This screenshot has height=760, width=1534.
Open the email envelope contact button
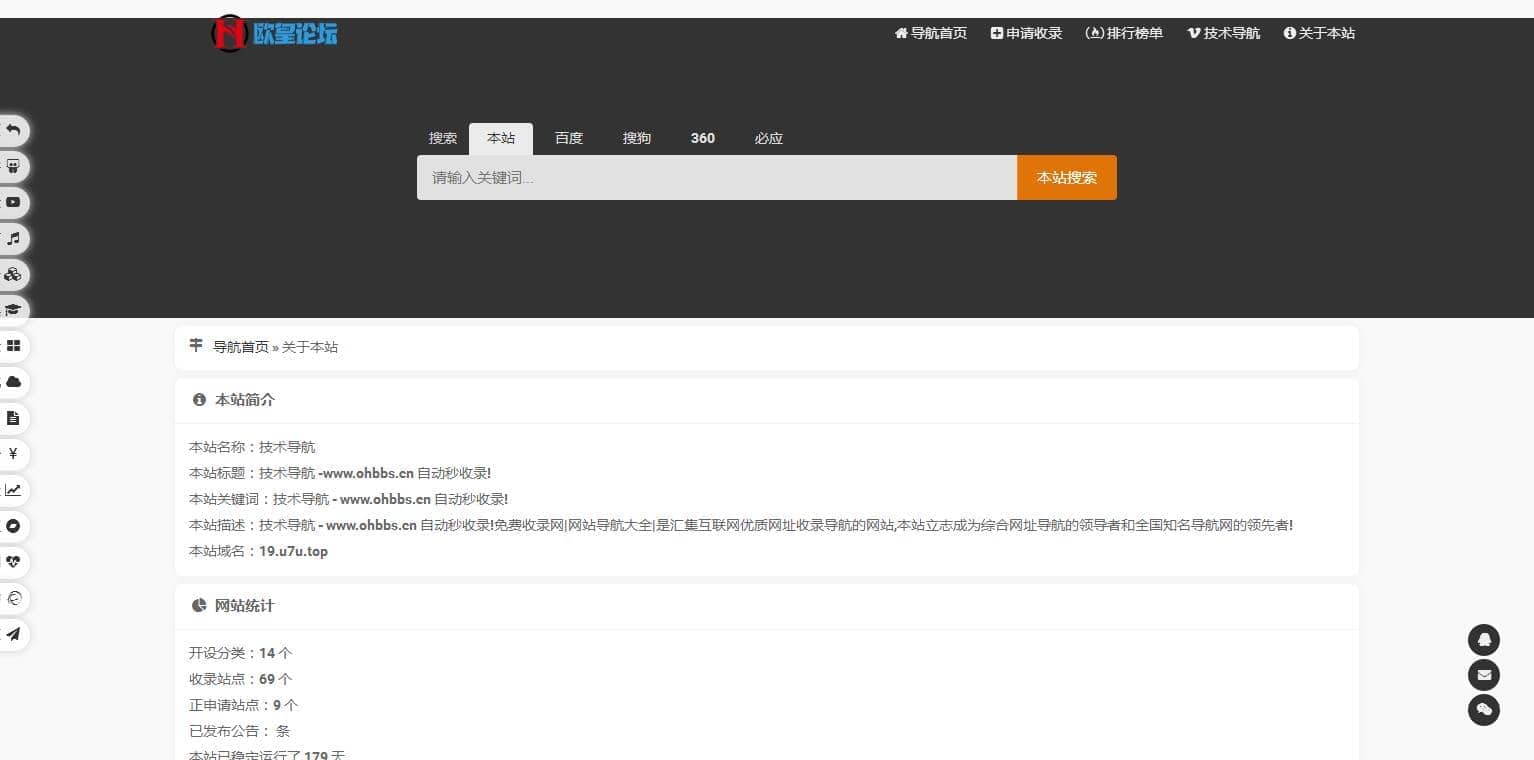(x=1483, y=675)
